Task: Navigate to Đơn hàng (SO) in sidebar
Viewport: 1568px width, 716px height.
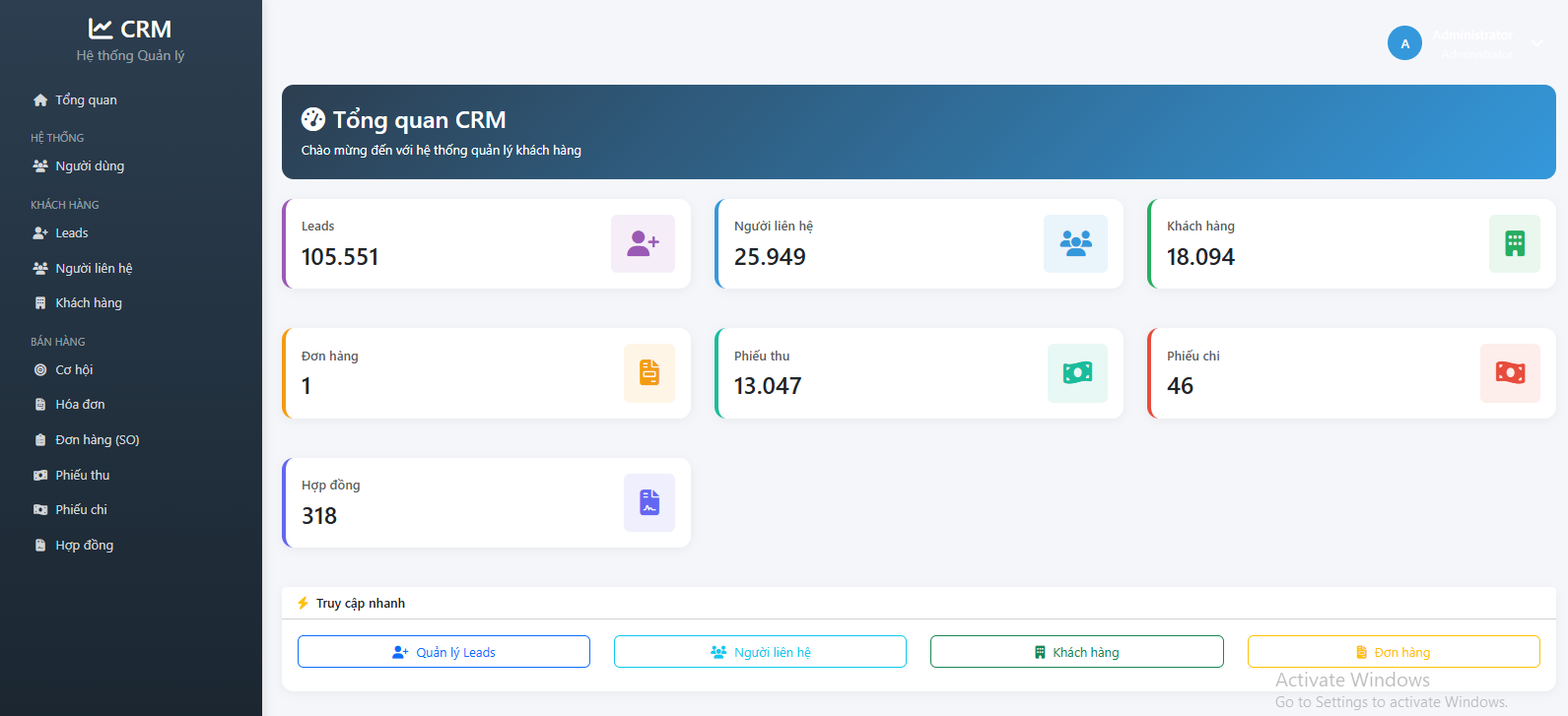Action: click(97, 440)
